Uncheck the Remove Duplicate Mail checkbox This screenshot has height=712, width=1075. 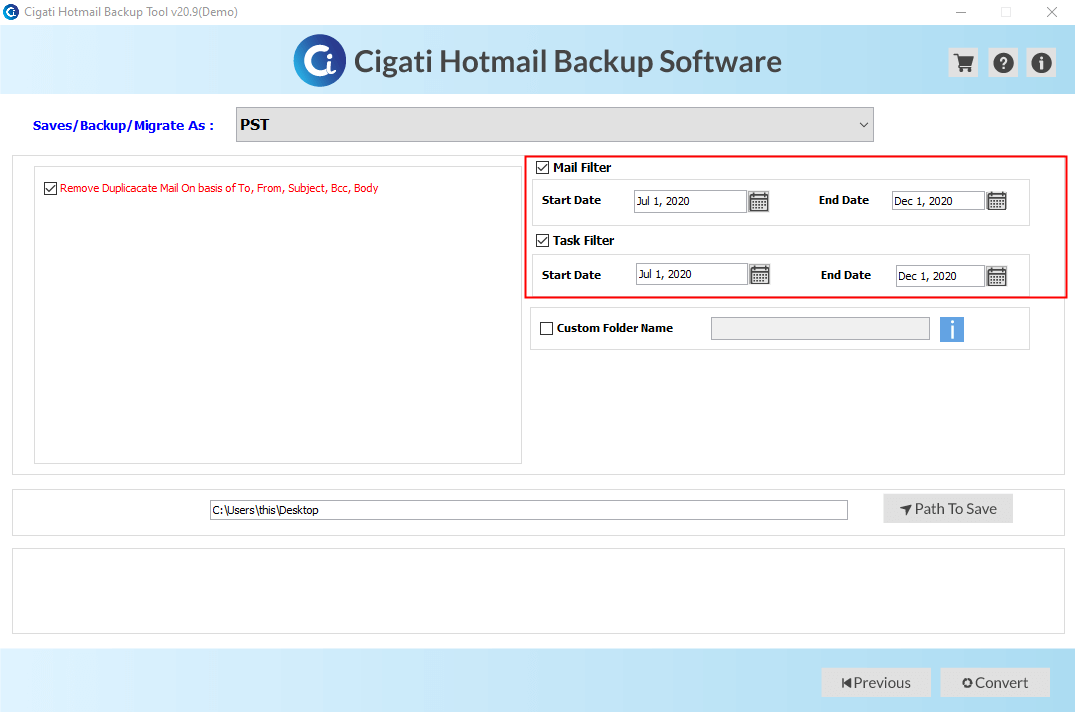click(x=50, y=188)
